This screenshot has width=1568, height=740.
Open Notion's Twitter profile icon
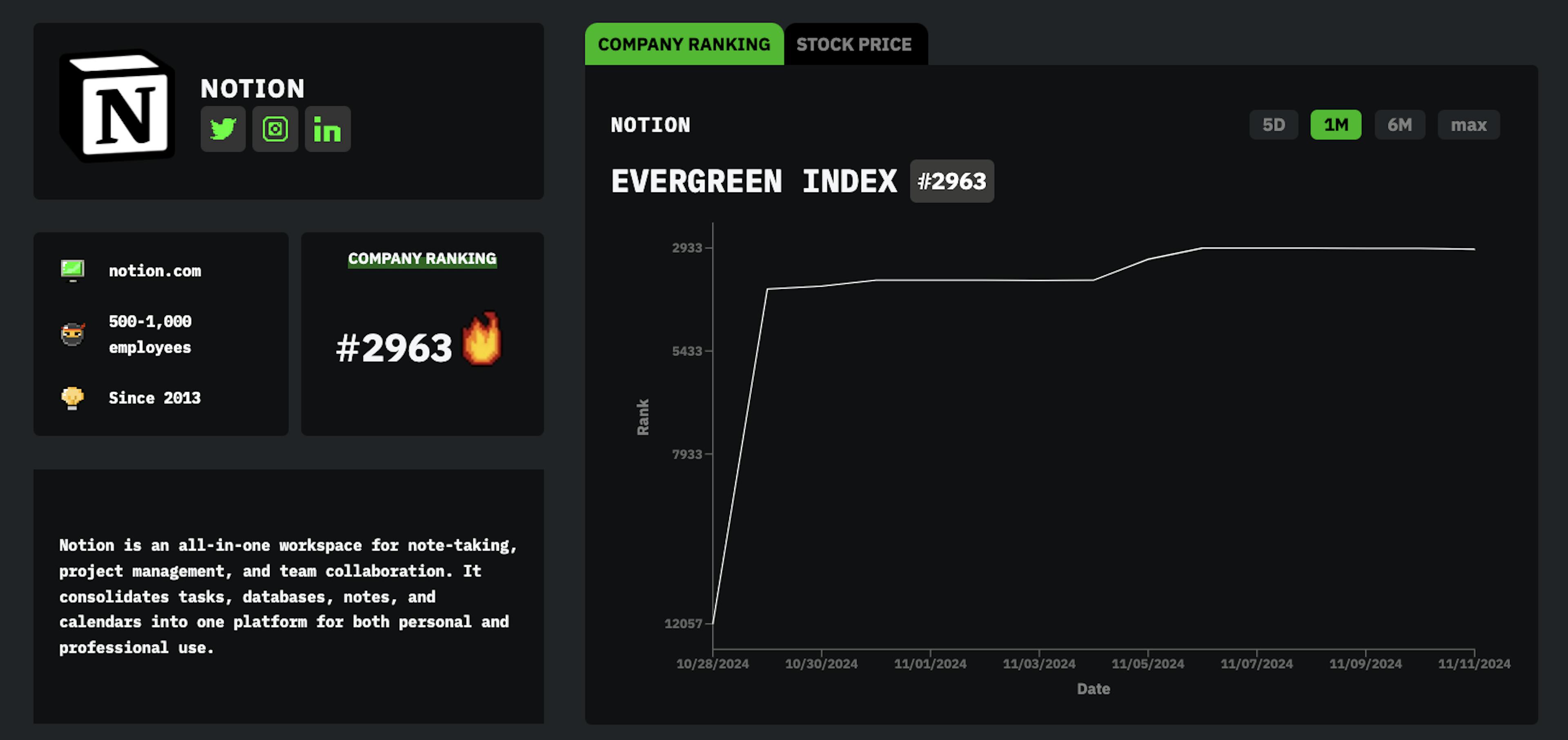[x=223, y=129]
